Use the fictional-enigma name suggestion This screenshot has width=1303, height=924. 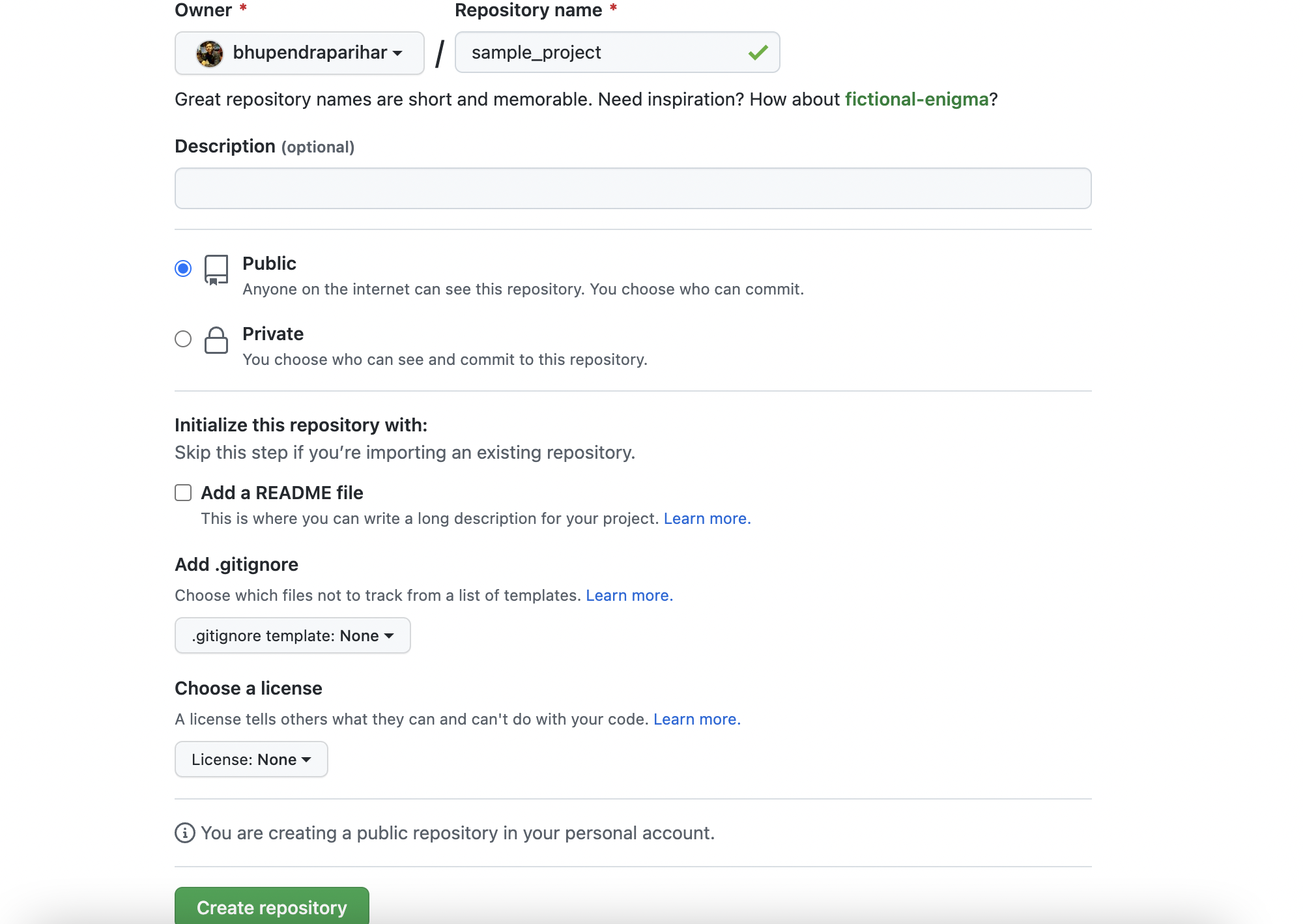(x=917, y=99)
